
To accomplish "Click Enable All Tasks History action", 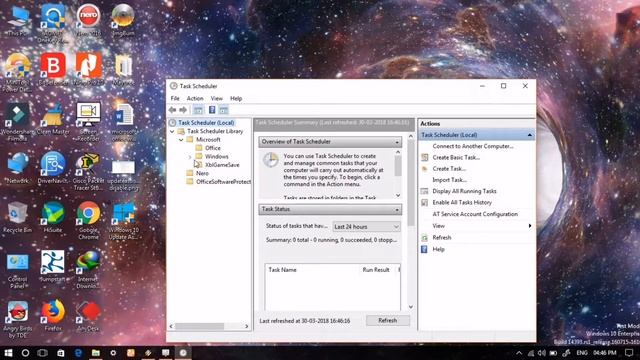I will [x=462, y=202].
